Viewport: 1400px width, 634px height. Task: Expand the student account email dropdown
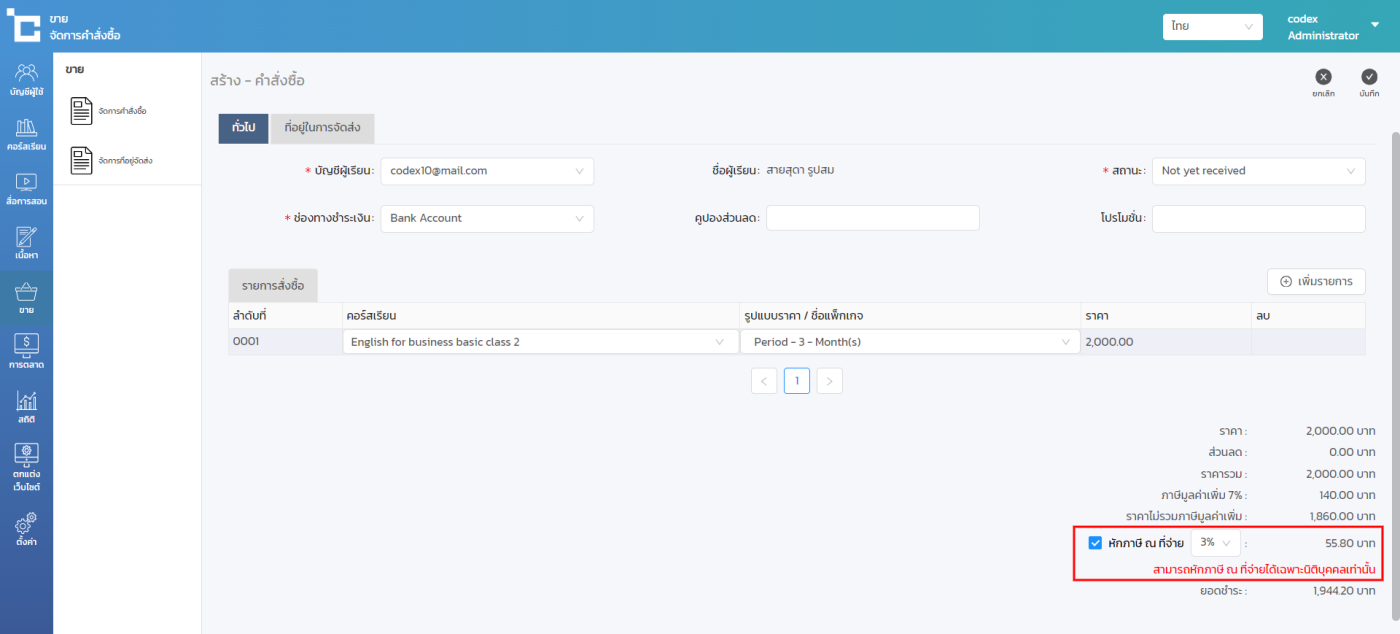(x=486, y=171)
